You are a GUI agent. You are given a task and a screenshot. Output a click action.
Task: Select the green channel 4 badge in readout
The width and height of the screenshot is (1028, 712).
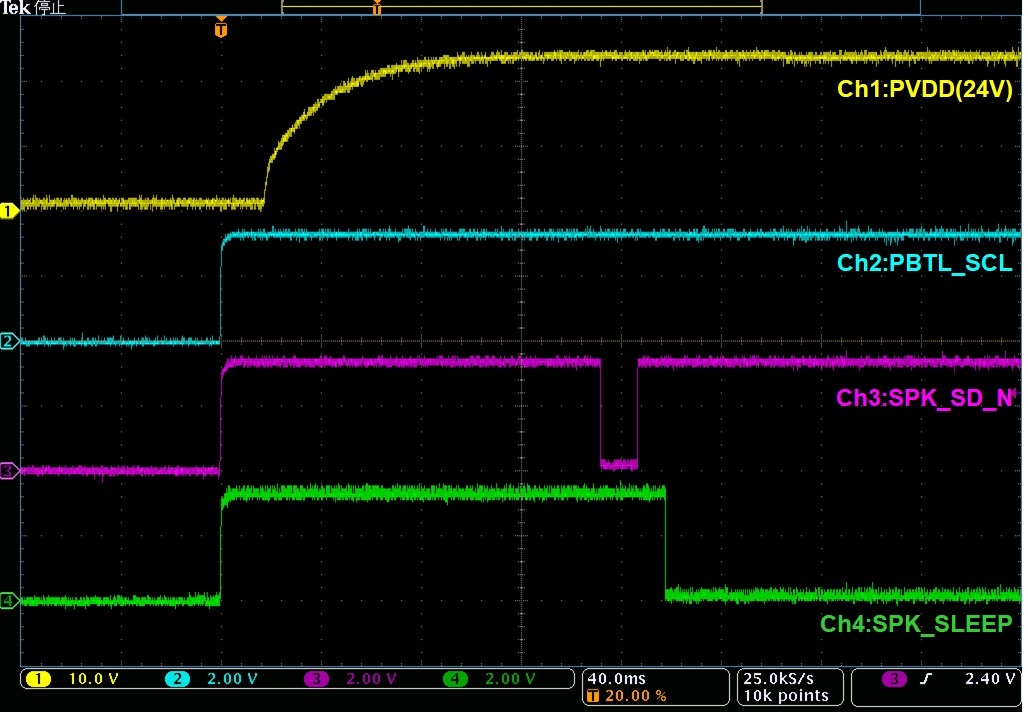click(455, 679)
